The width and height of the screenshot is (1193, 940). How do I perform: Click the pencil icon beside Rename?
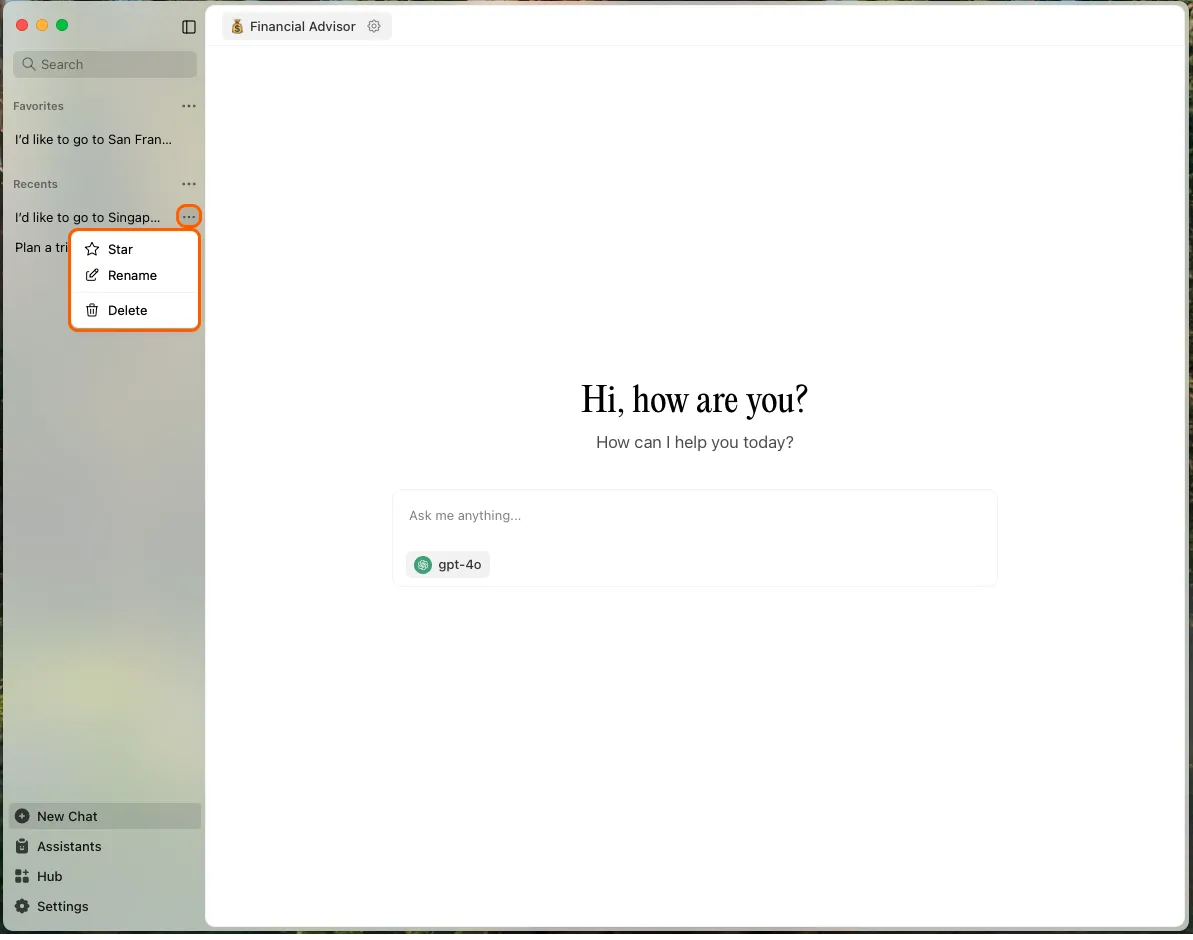click(x=91, y=275)
